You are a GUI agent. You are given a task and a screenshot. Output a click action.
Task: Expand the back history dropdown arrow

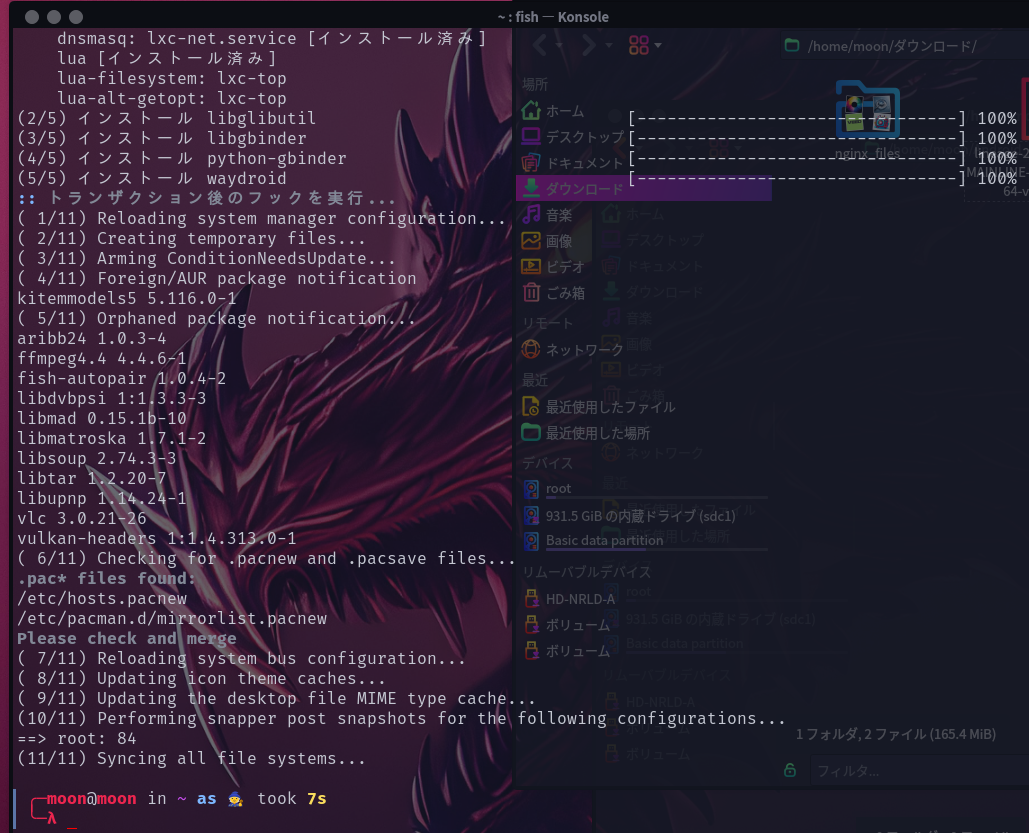click(561, 46)
